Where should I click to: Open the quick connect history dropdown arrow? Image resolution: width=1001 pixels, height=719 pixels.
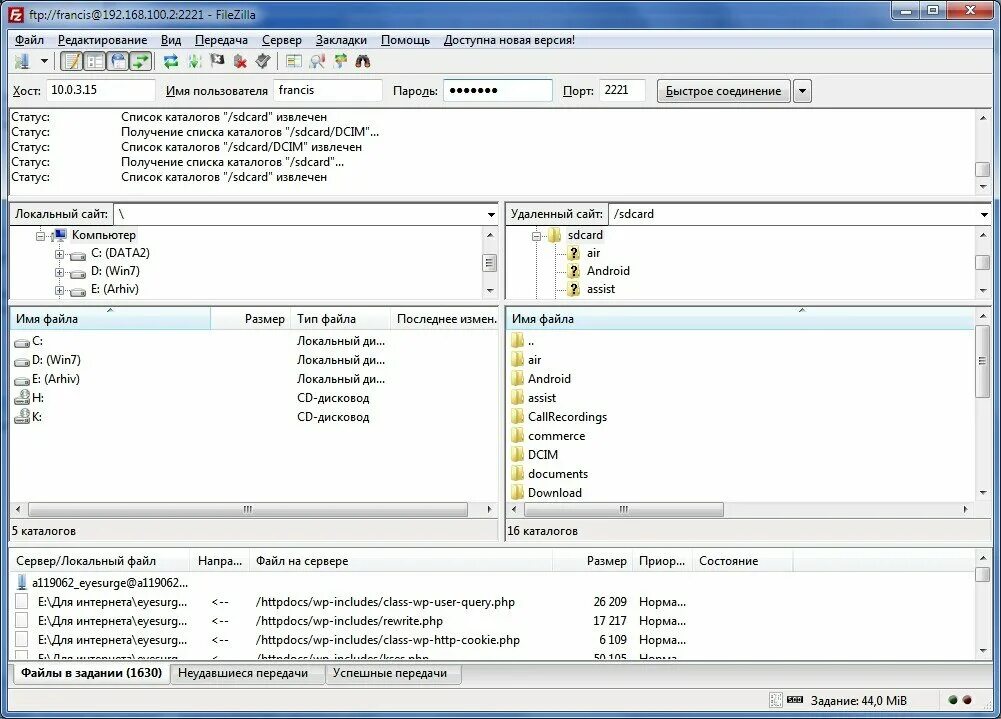(802, 91)
